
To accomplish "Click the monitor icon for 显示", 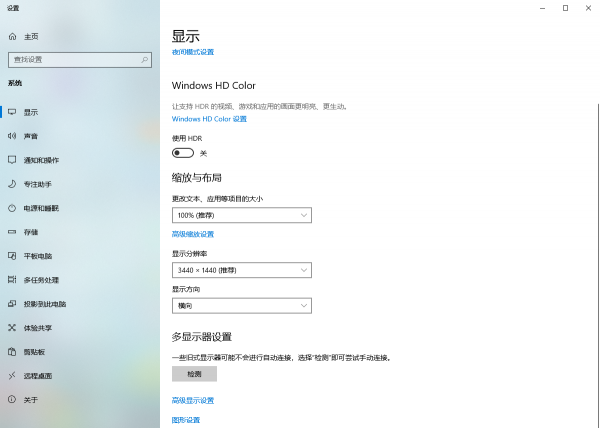I will [12, 112].
